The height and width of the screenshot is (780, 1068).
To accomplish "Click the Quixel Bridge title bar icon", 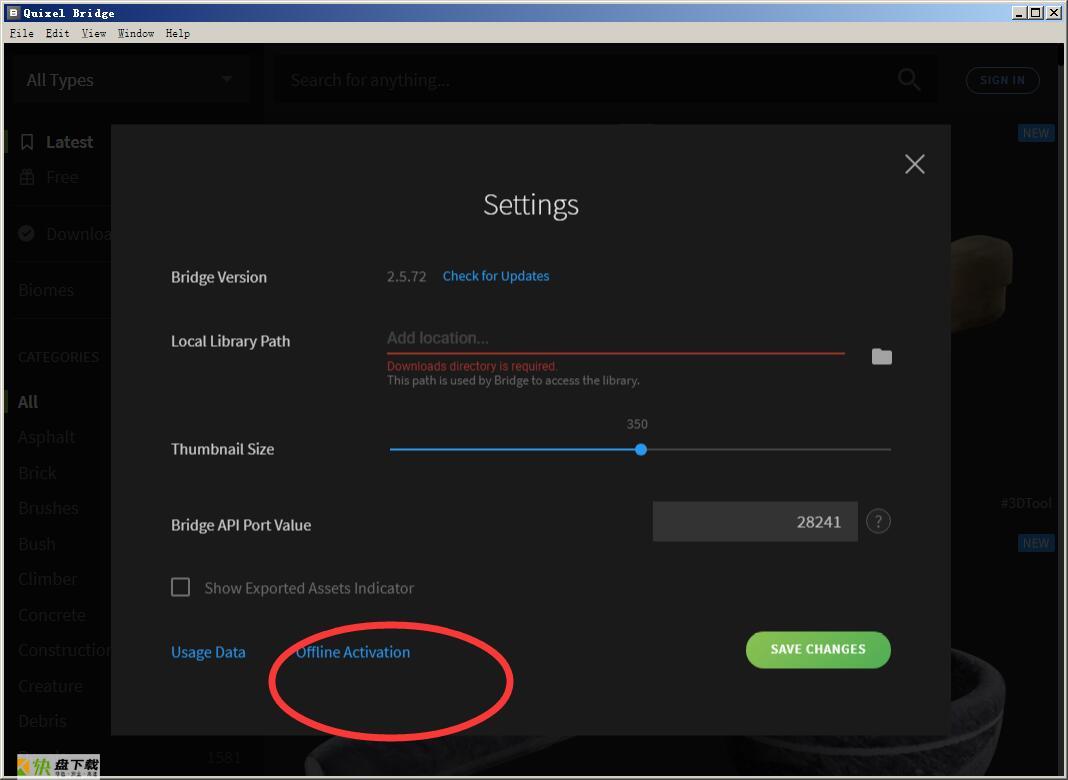I will 13,12.
